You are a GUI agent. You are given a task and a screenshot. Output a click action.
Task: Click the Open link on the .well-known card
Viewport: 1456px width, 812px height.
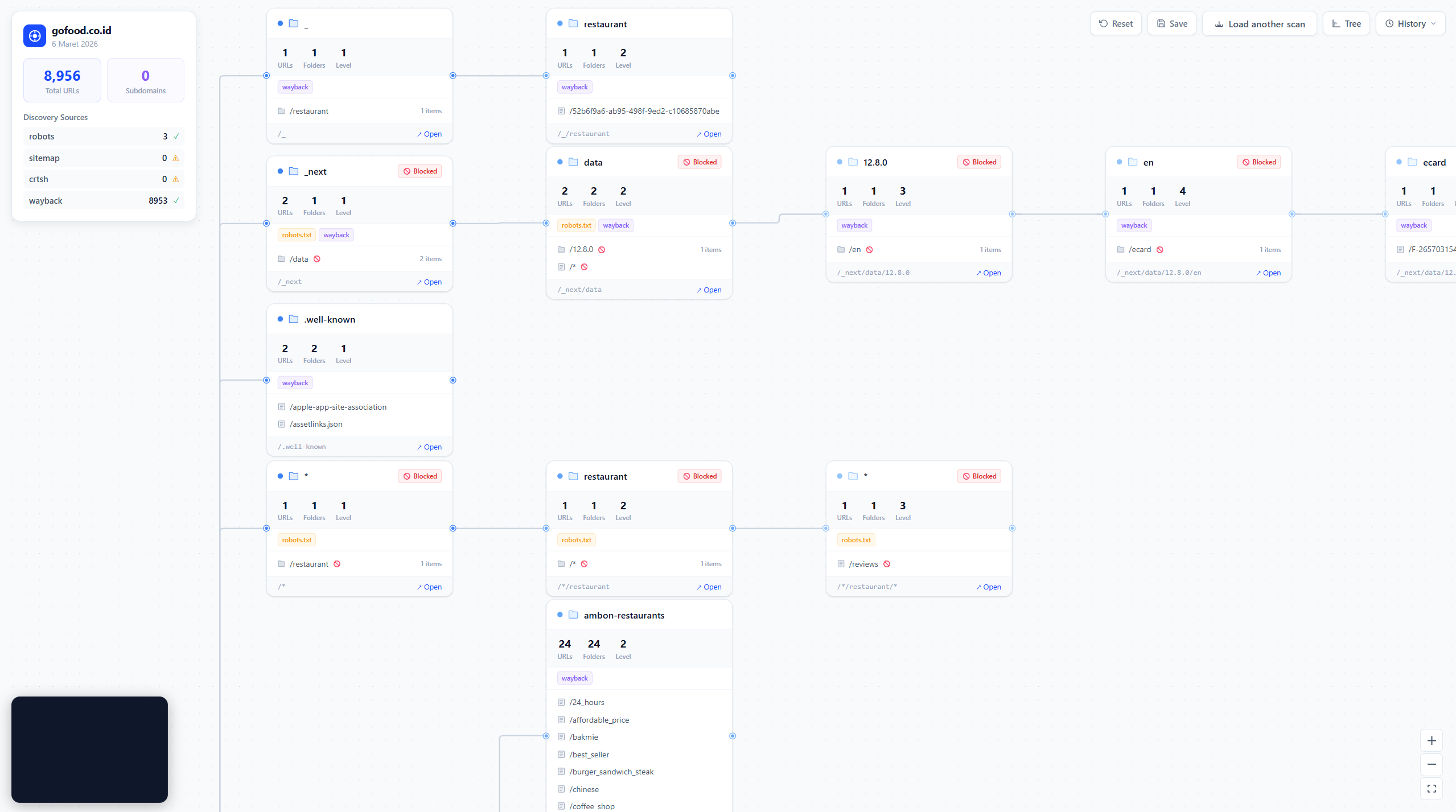[x=429, y=447]
